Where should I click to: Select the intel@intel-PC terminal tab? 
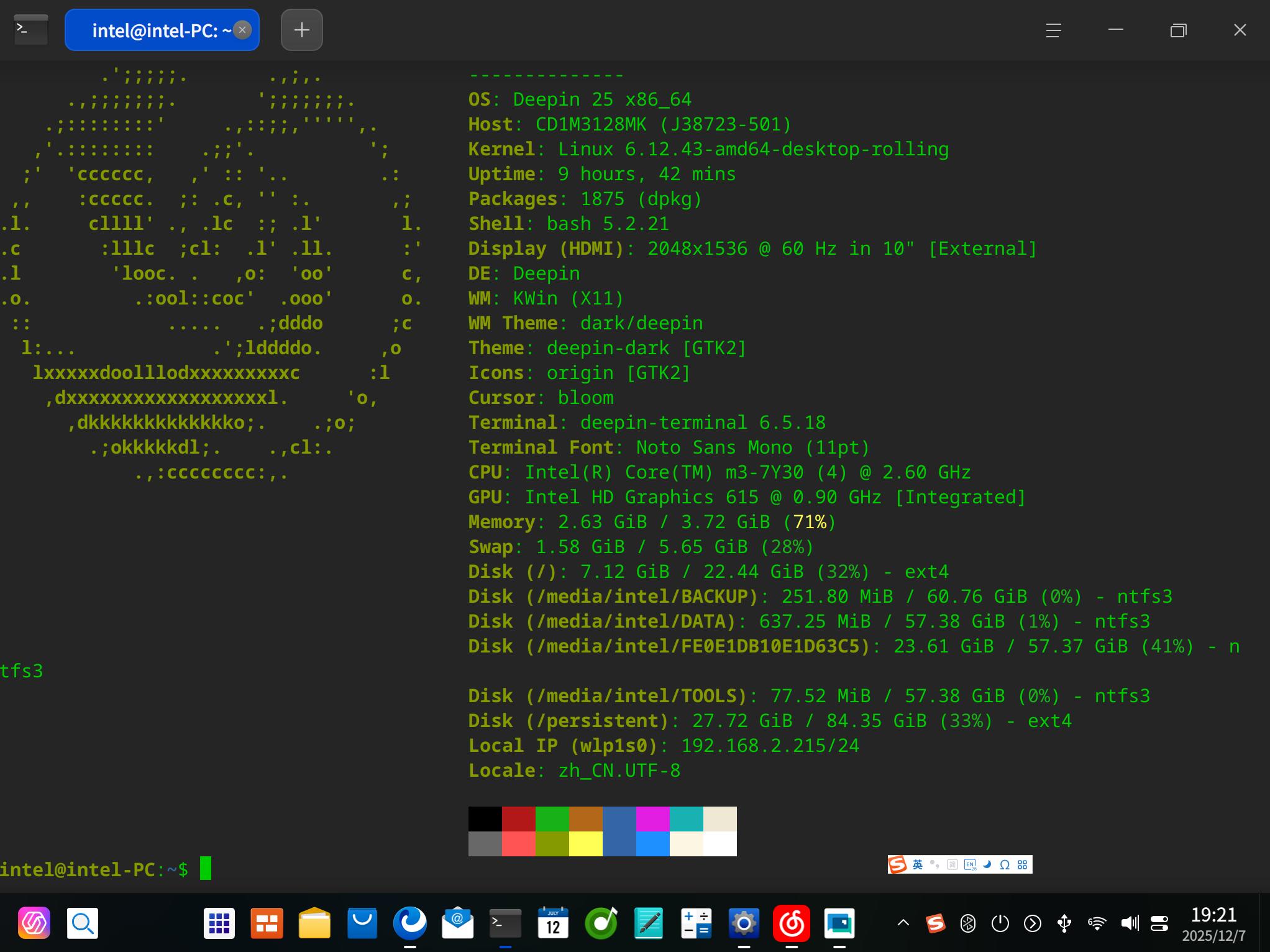click(x=162, y=30)
